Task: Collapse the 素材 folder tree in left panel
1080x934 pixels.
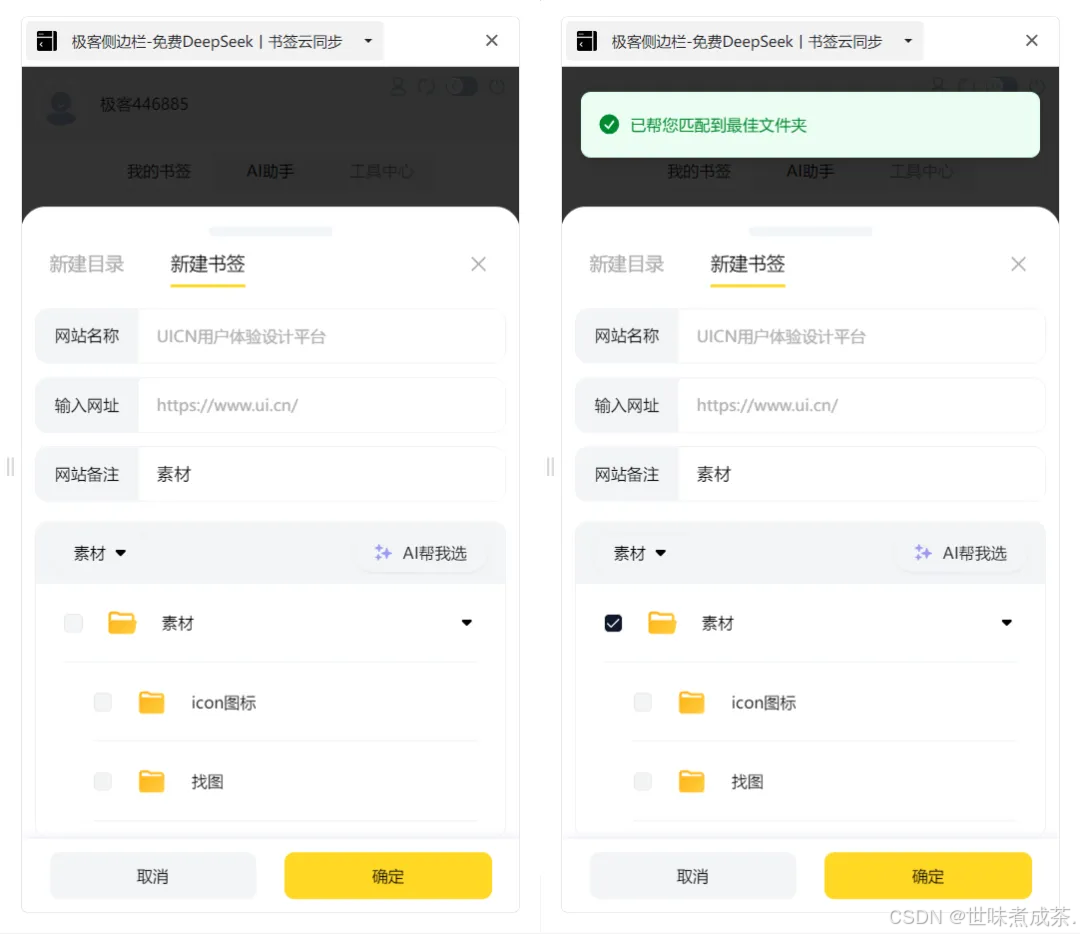Action: (x=467, y=623)
